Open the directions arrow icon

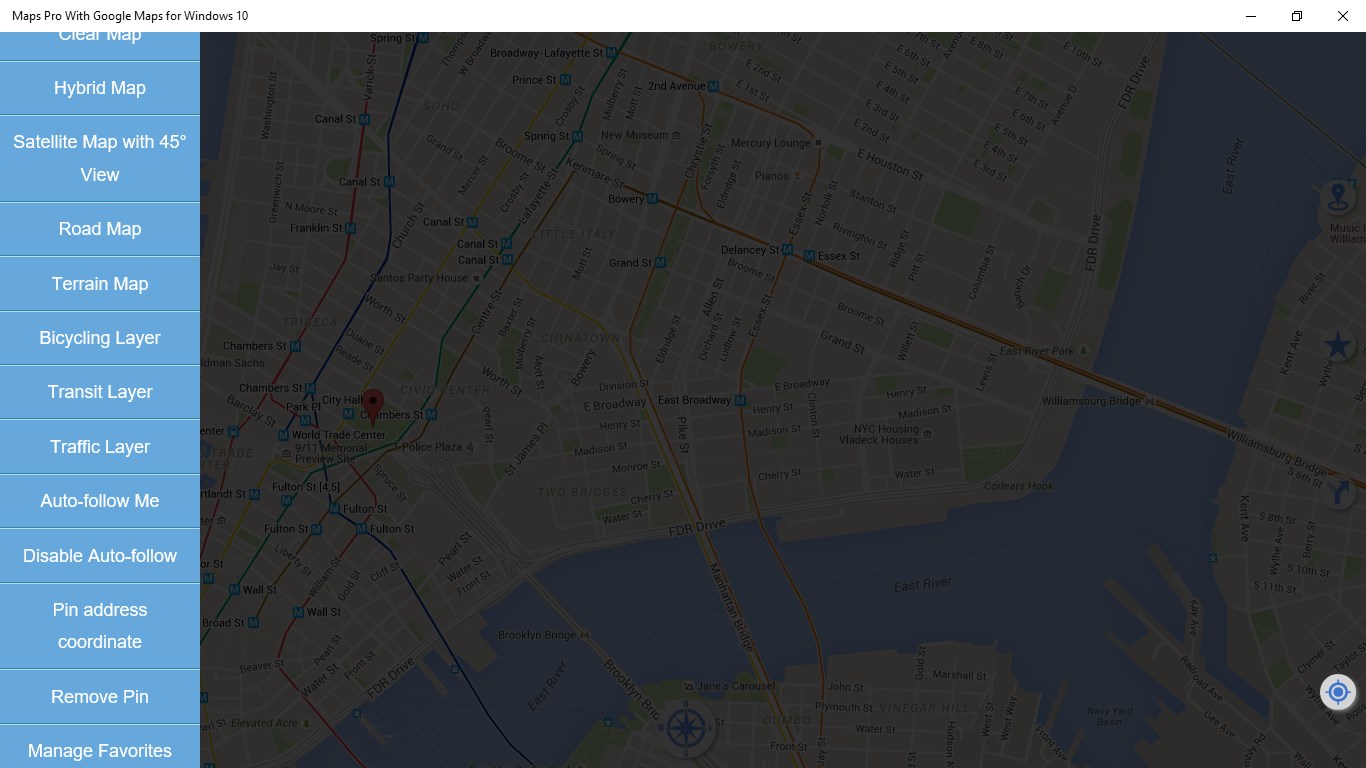click(1338, 492)
